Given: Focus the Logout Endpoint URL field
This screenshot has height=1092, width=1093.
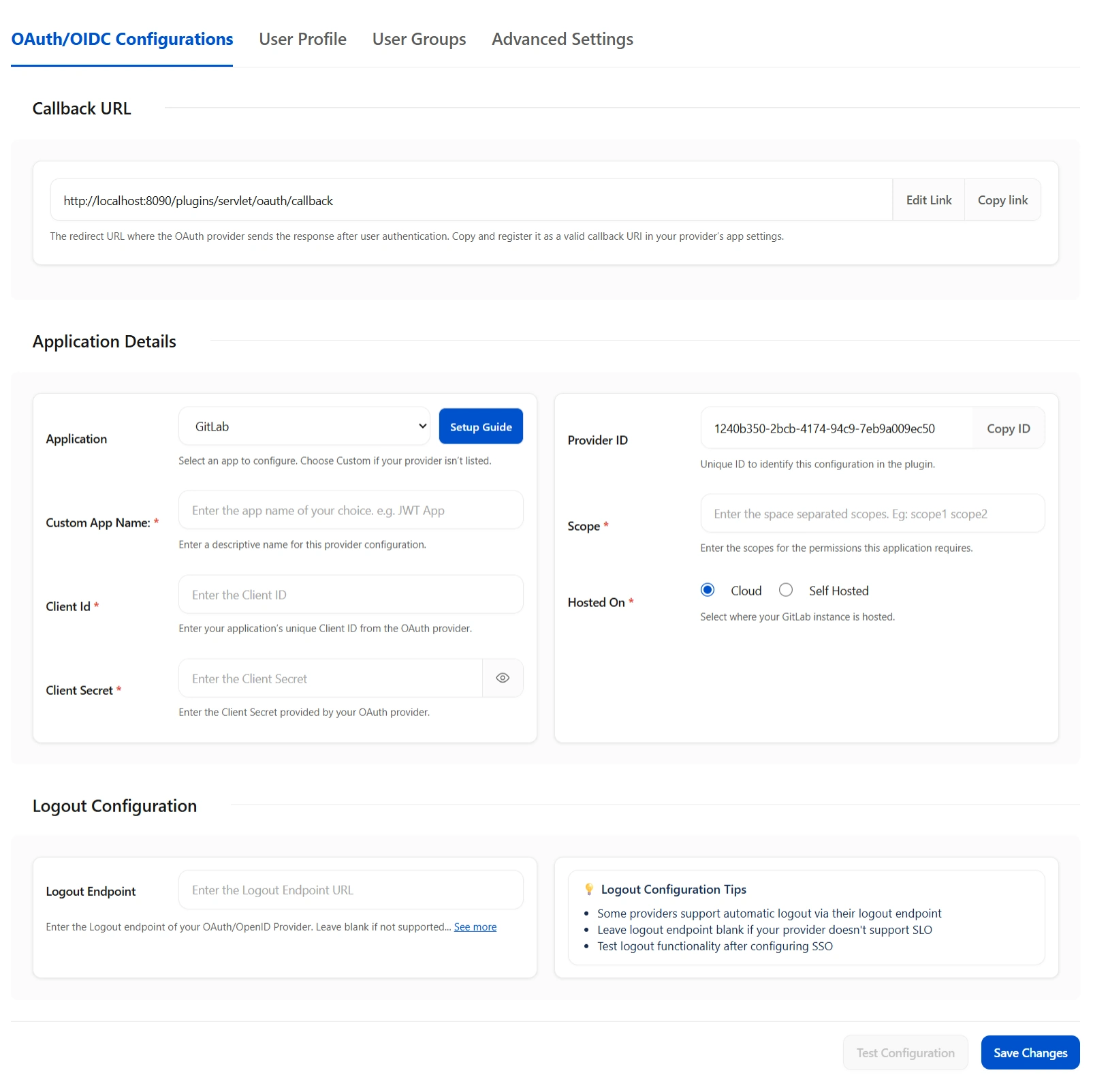Looking at the screenshot, I should (x=349, y=889).
